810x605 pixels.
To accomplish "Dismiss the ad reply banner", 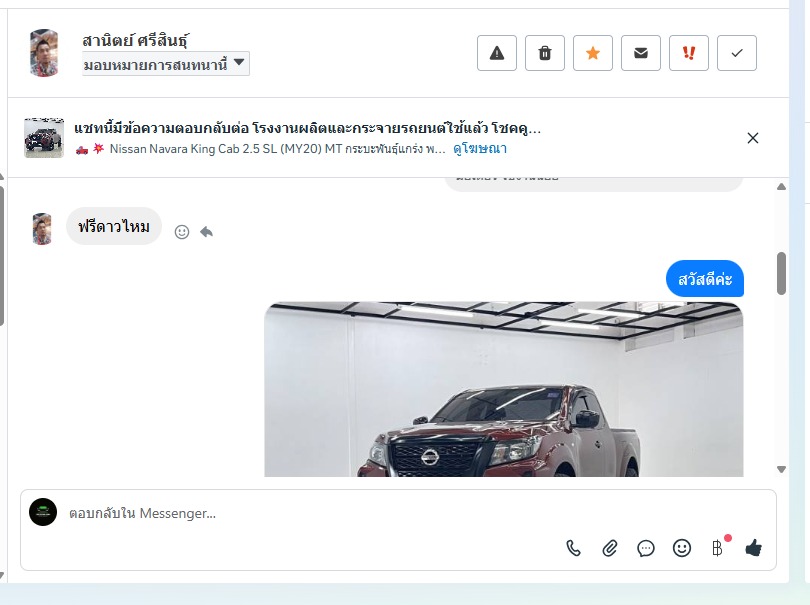I will coord(753,138).
